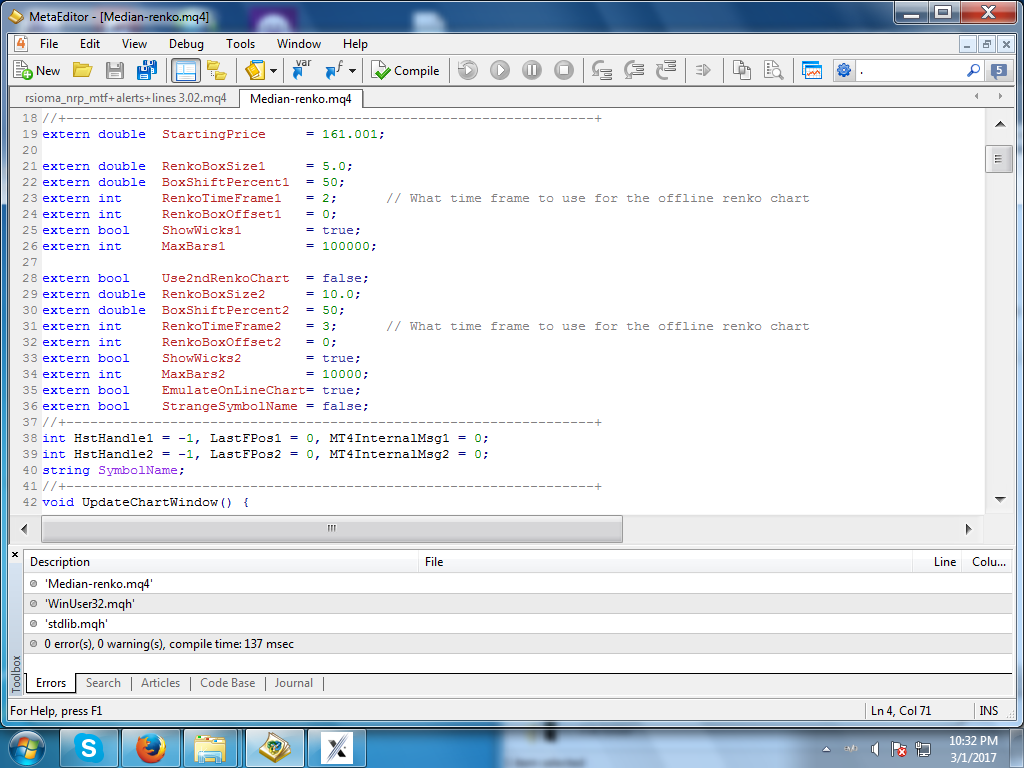The image size is (1024, 768).
Task: Compile the current MQ4 file
Action: [406, 71]
